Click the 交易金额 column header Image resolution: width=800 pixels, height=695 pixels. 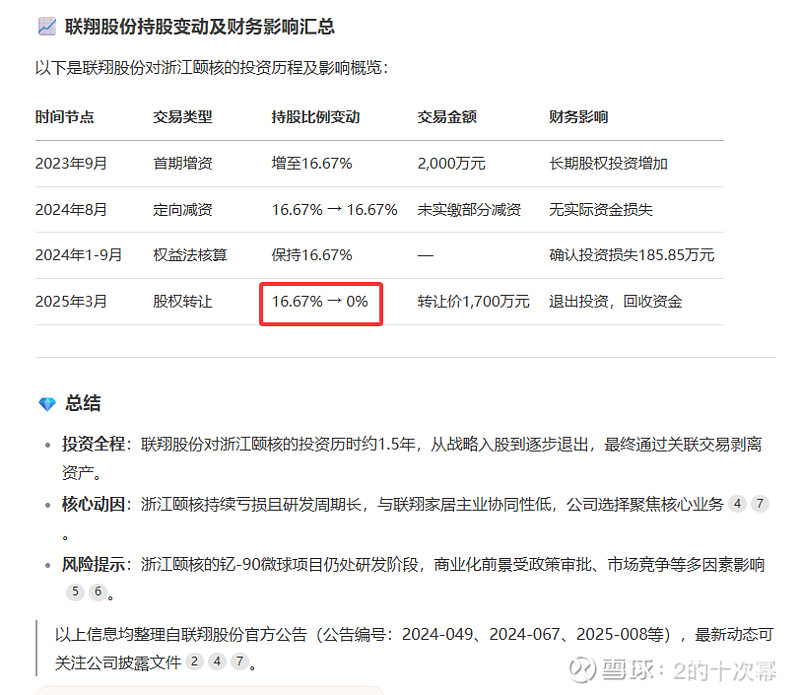point(447,117)
